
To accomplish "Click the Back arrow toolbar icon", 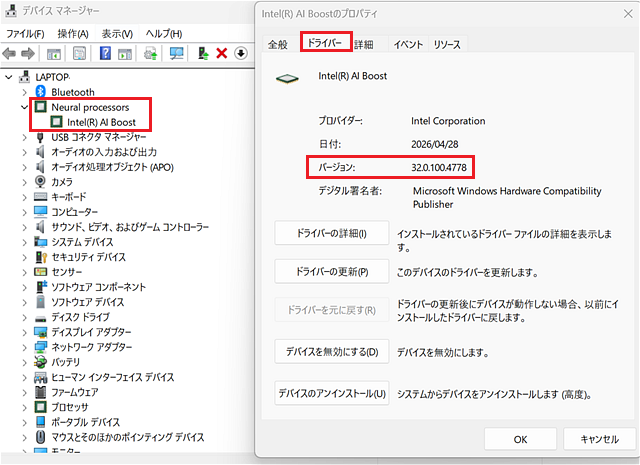I will 9,53.
